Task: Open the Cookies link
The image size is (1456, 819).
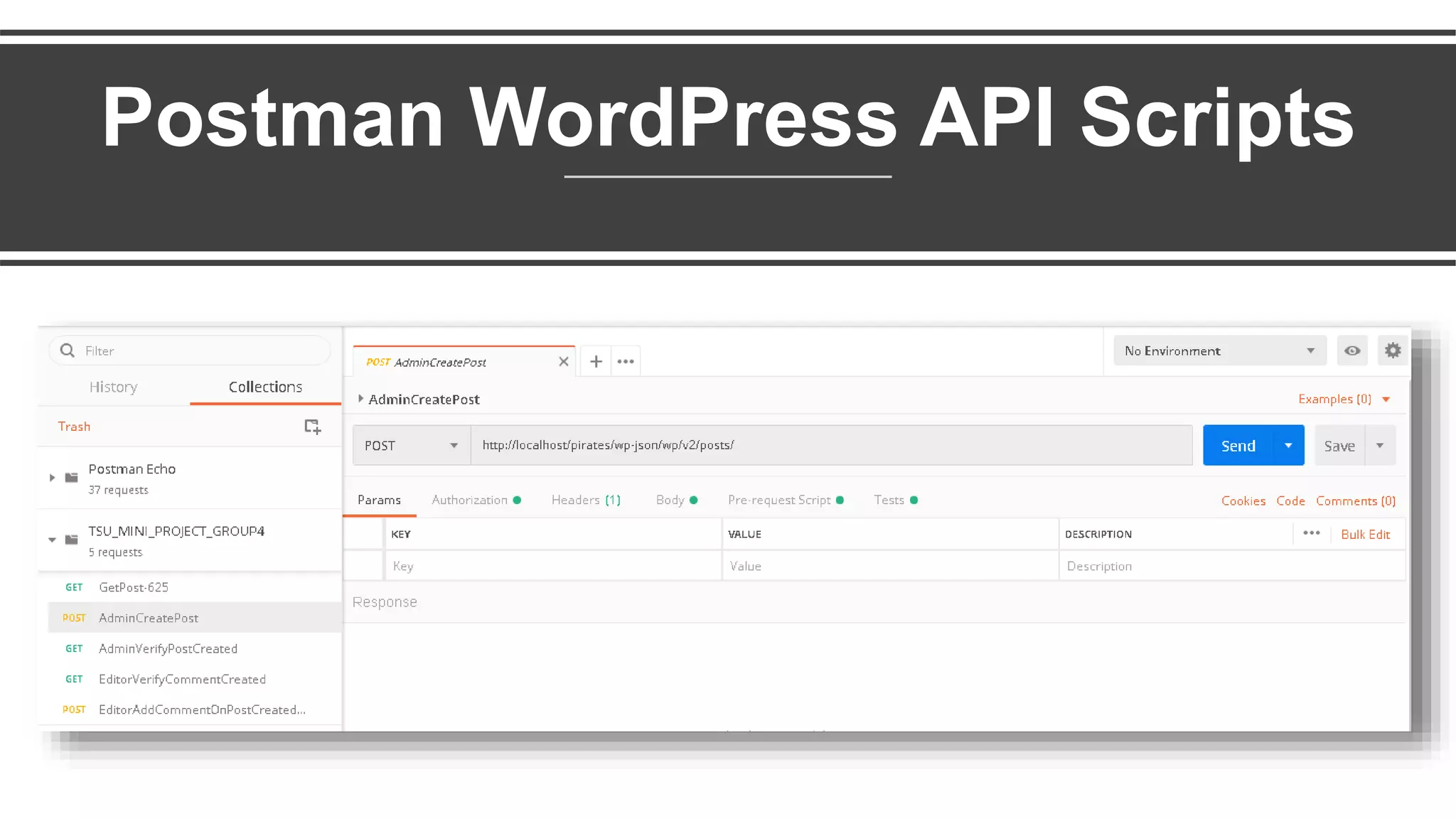Action: click(1243, 500)
